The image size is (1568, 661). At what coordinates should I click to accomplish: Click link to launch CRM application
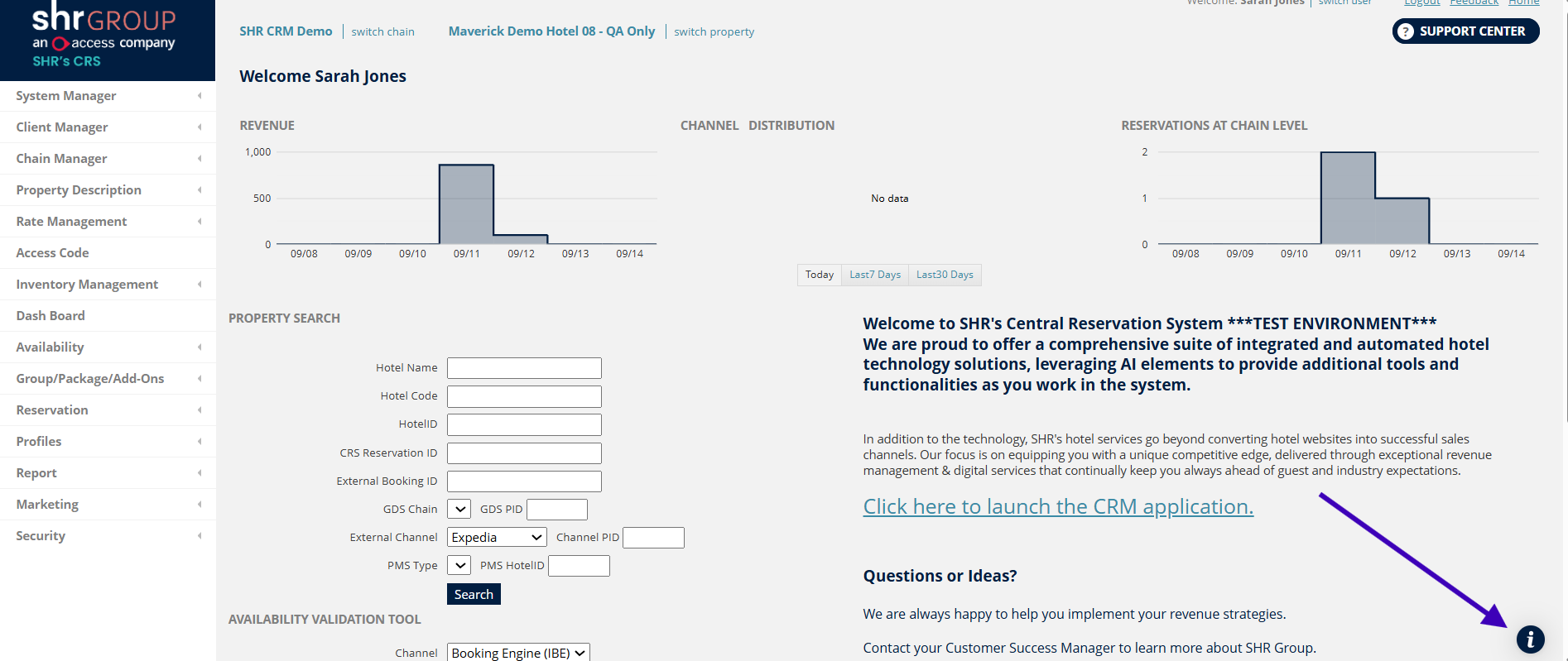tap(1058, 506)
